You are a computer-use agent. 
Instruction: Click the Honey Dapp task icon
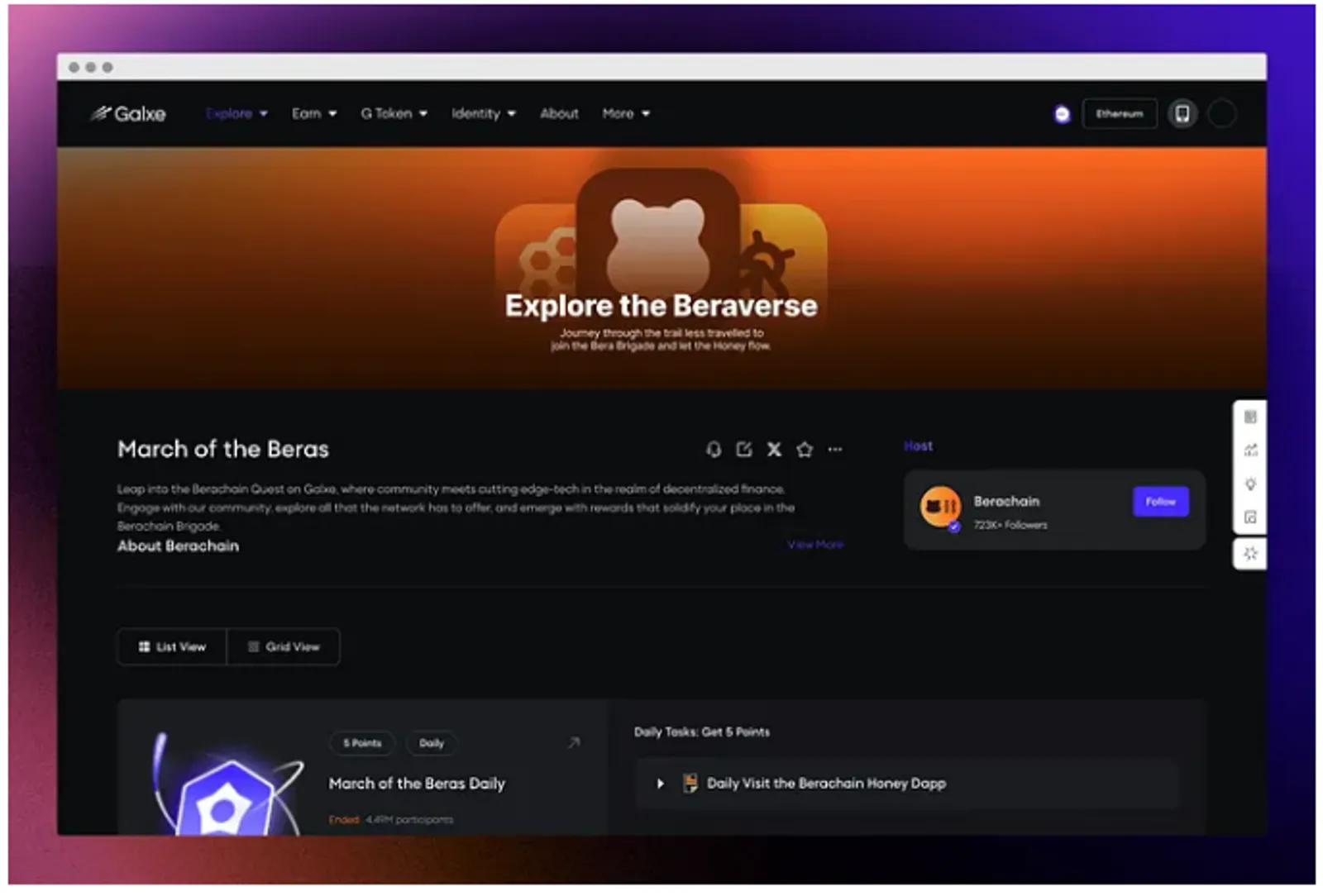pos(690,784)
